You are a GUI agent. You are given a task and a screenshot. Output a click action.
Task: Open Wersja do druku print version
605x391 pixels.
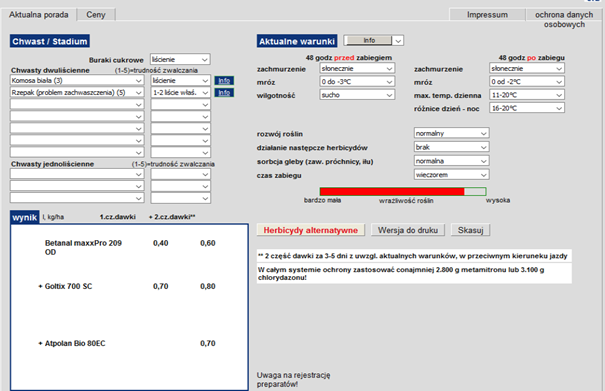click(x=408, y=230)
